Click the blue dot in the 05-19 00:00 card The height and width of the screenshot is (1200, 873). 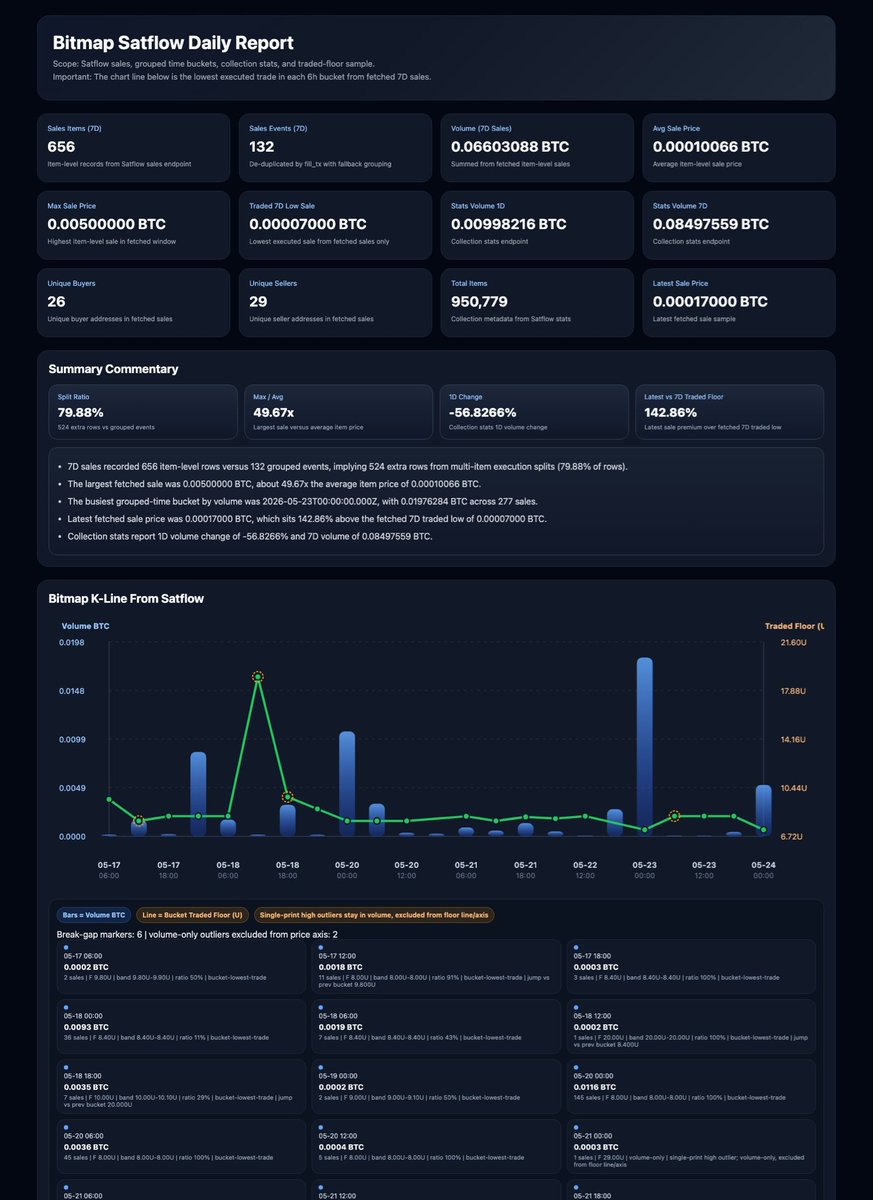pyautogui.click(x=321, y=1066)
